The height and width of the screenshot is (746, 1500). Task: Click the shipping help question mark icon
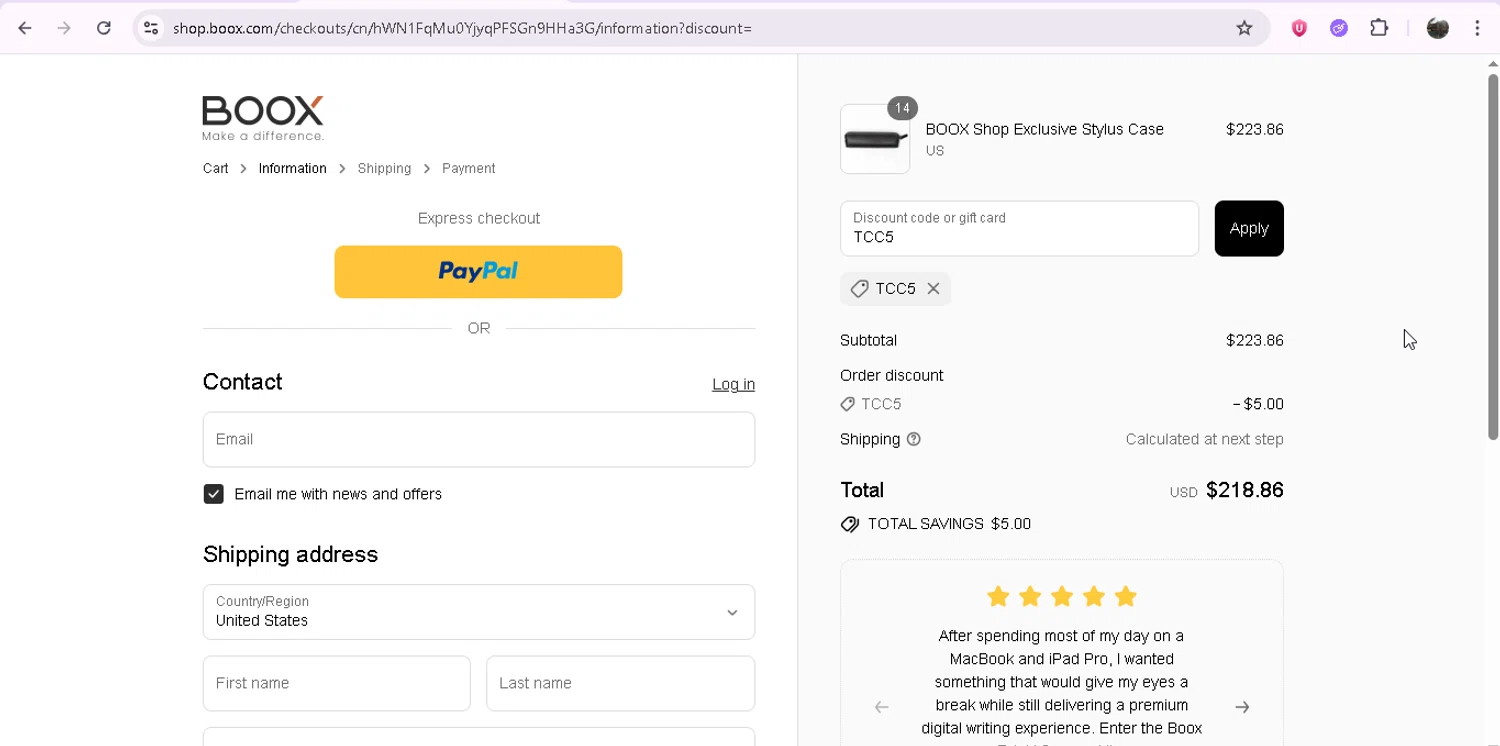[913, 439]
